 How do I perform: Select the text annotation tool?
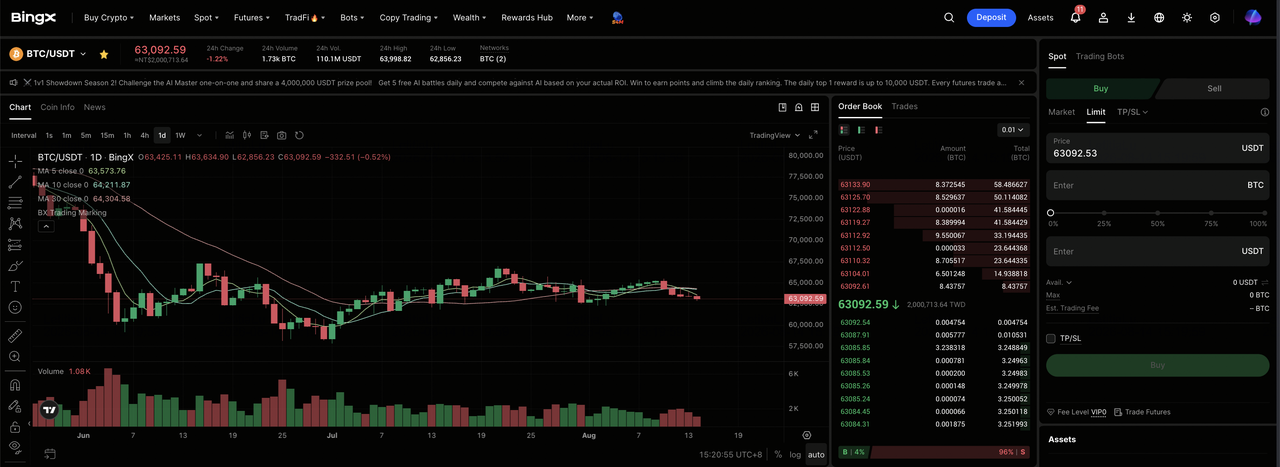point(15,286)
